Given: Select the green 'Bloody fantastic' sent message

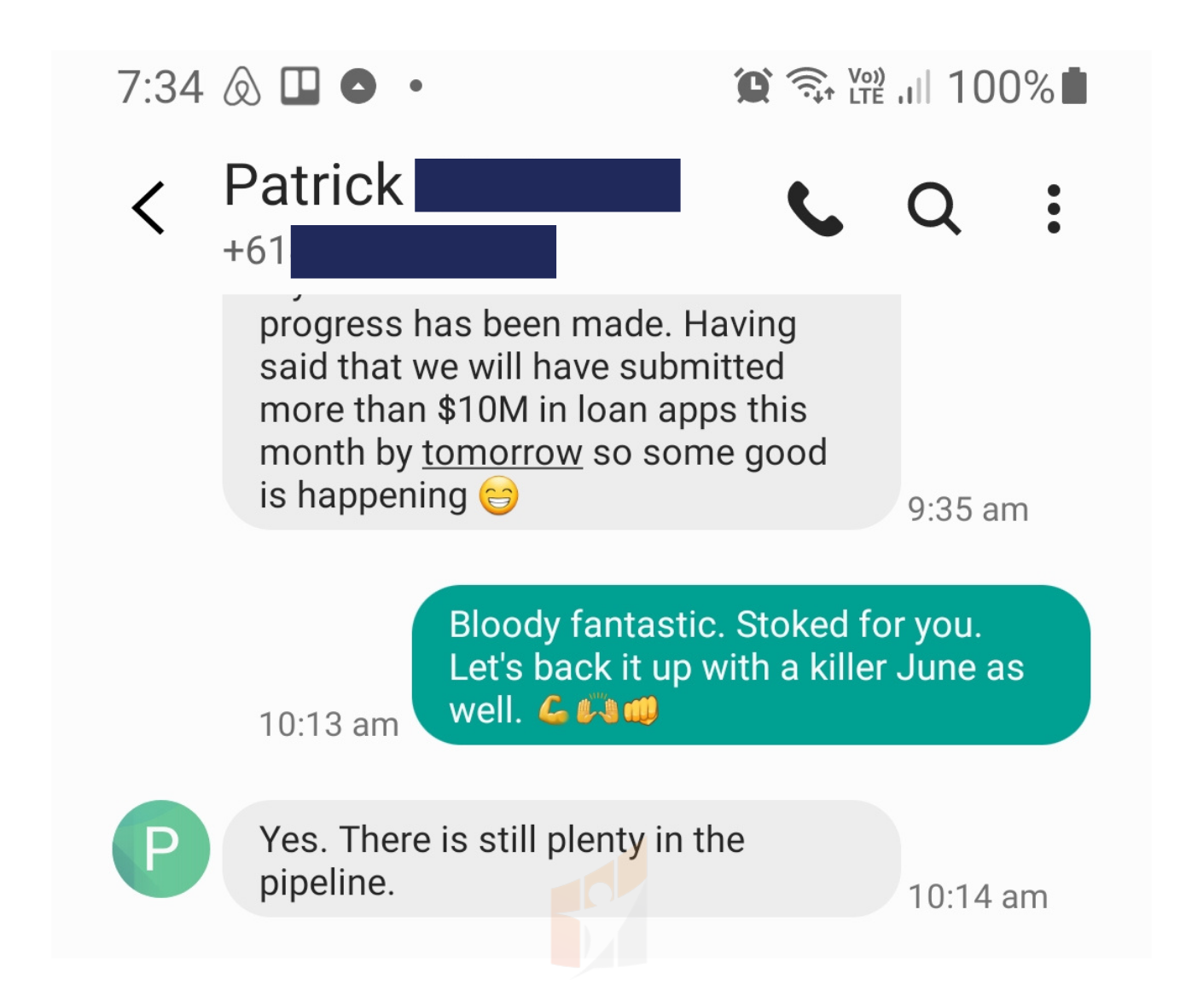Looking at the screenshot, I should (751, 665).
